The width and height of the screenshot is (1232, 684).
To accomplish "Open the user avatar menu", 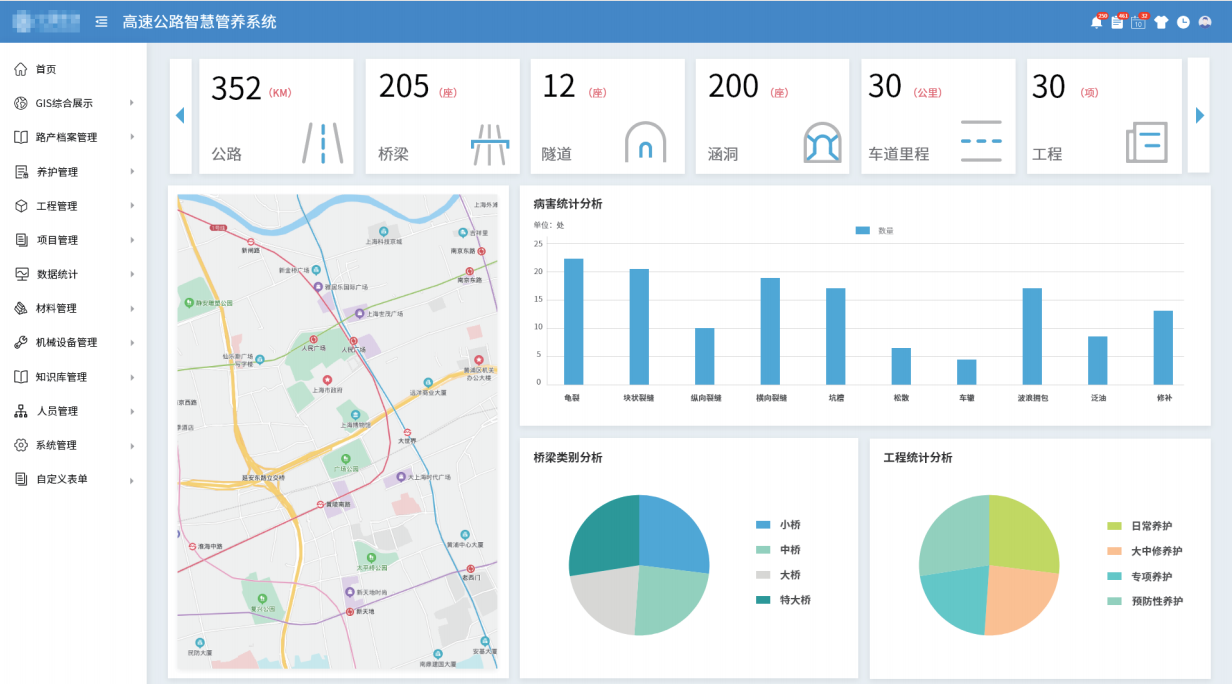I will tap(1205, 22).
